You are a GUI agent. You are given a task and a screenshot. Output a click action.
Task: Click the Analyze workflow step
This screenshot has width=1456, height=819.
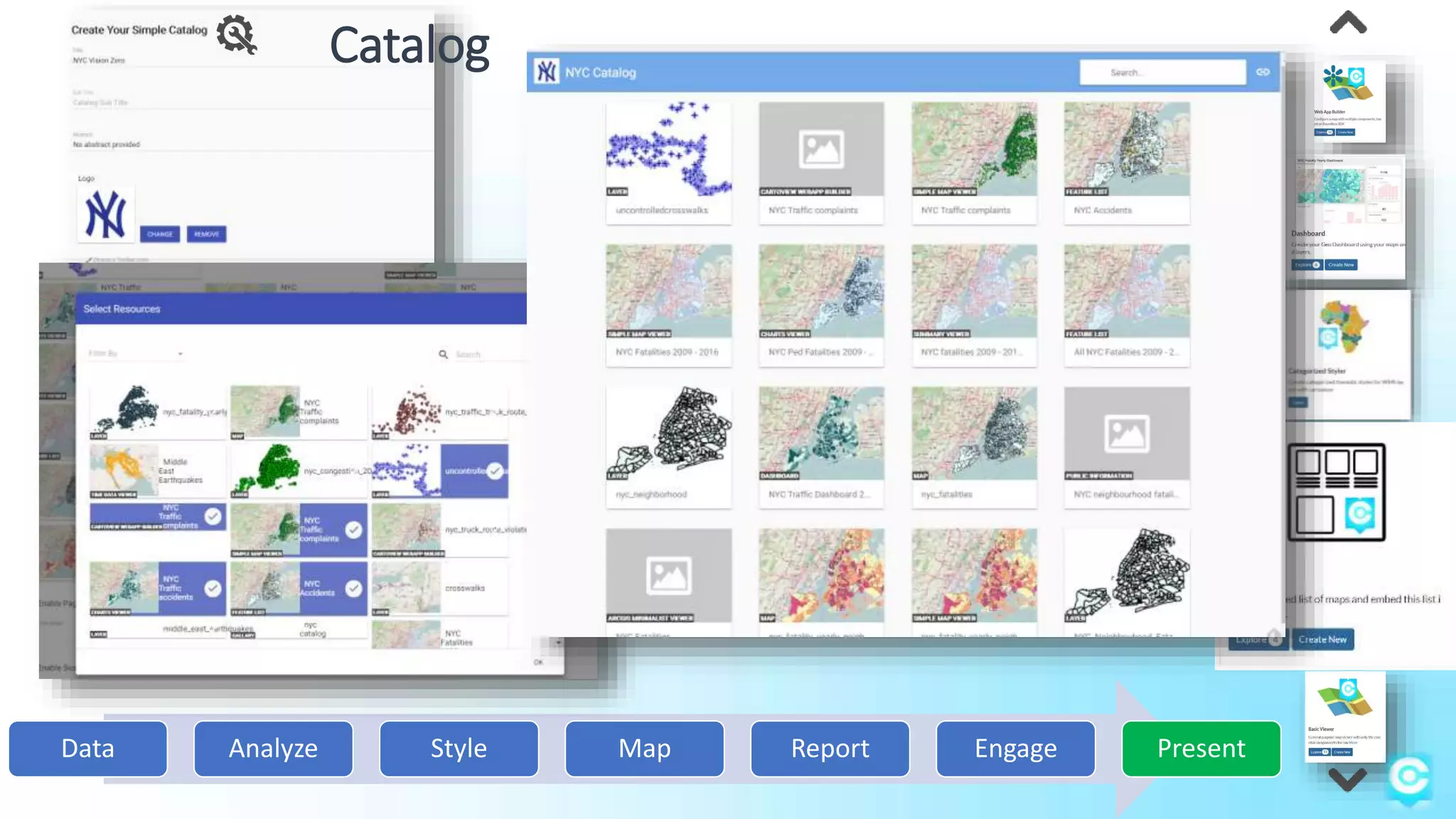[x=274, y=749]
